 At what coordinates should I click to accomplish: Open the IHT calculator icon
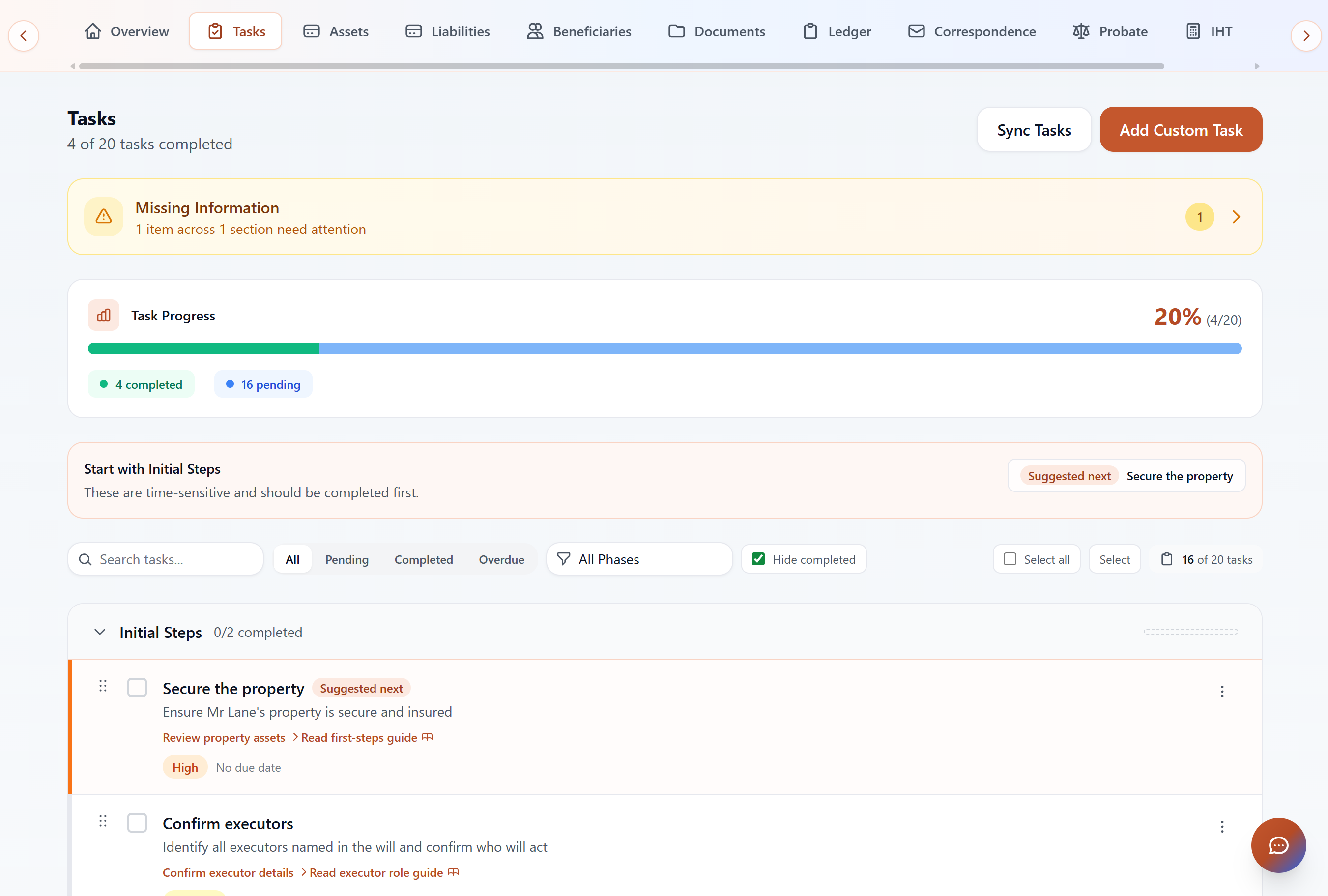(1193, 31)
